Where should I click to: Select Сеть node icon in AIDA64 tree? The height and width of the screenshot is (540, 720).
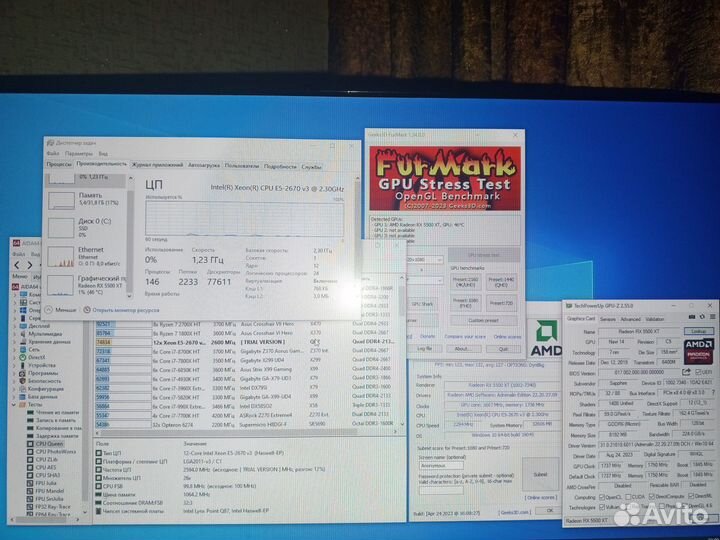pyautogui.click(x=23, y=349)
